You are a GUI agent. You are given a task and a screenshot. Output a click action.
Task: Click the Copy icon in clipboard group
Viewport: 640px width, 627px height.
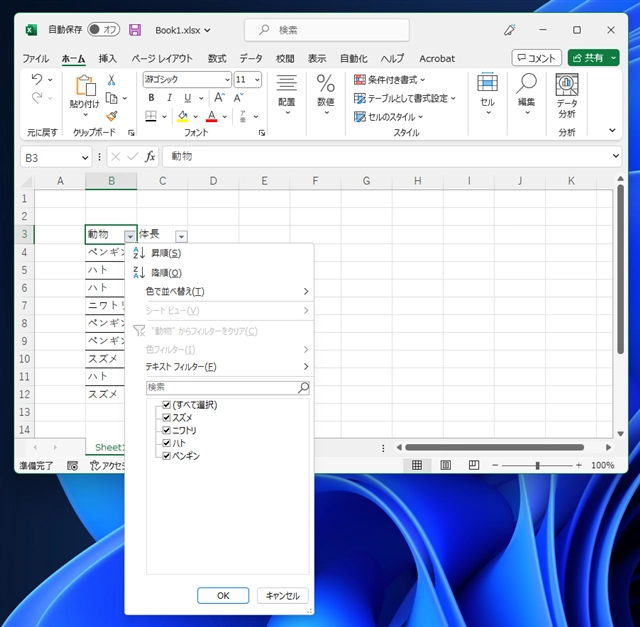point(111,98)
